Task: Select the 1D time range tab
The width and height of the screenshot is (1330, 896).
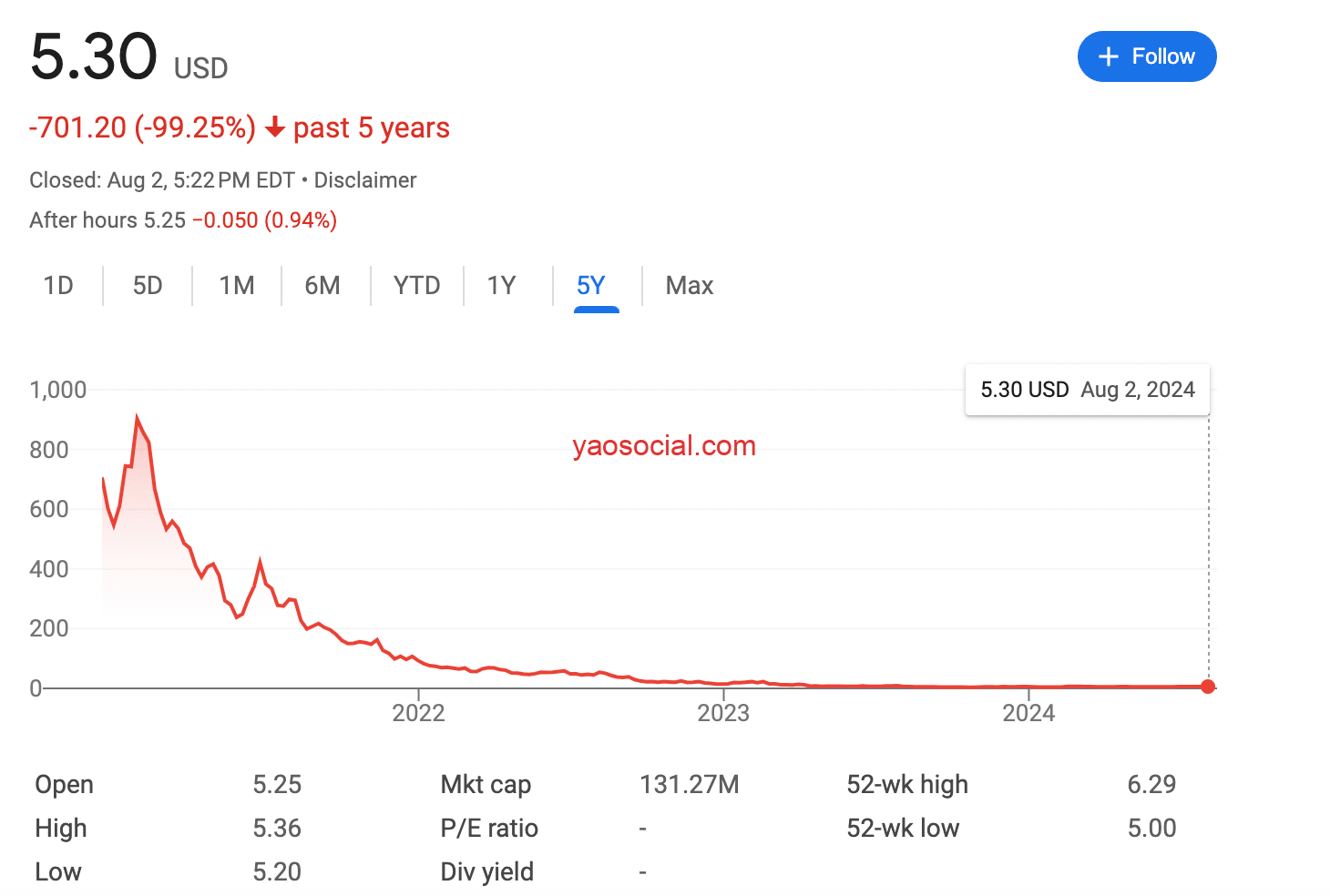Action: click(x=58, y=286)
